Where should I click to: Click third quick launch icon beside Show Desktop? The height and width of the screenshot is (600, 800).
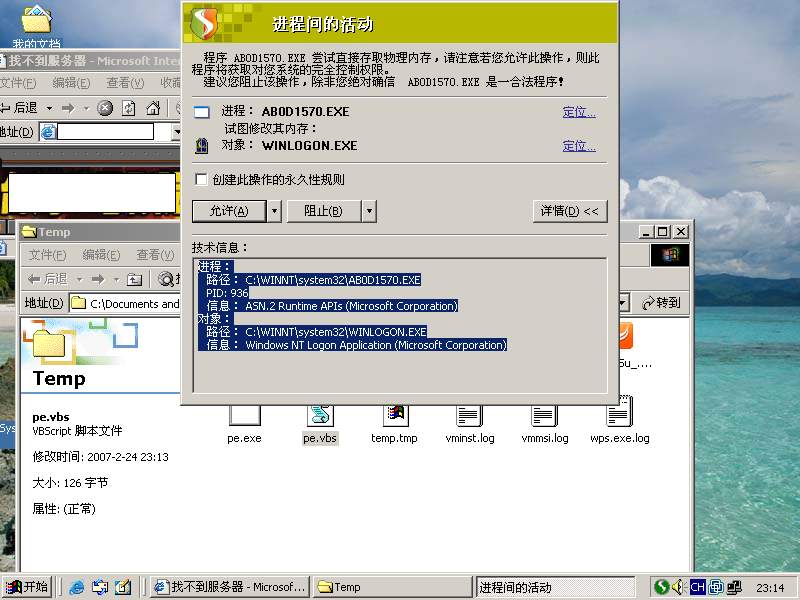coord(123,587)
